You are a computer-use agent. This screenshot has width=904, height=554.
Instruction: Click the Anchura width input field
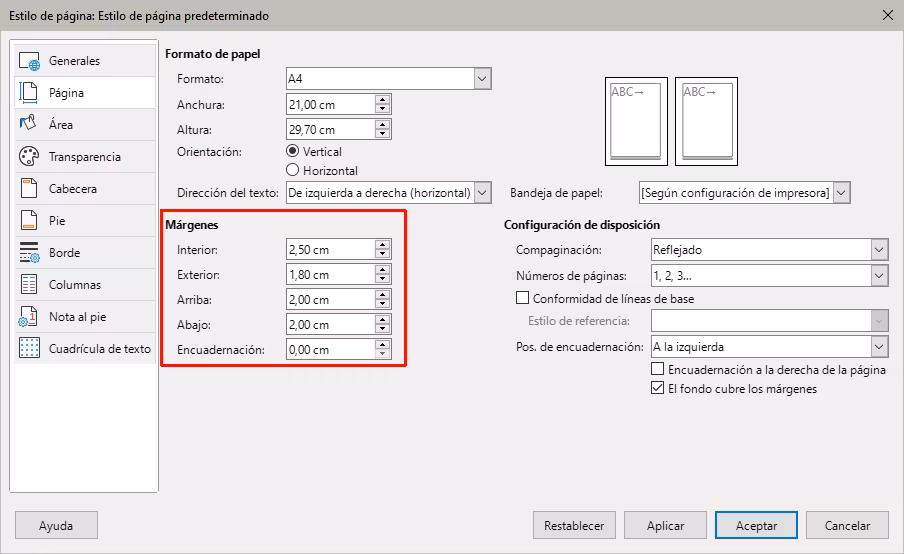tap(329, 105)
